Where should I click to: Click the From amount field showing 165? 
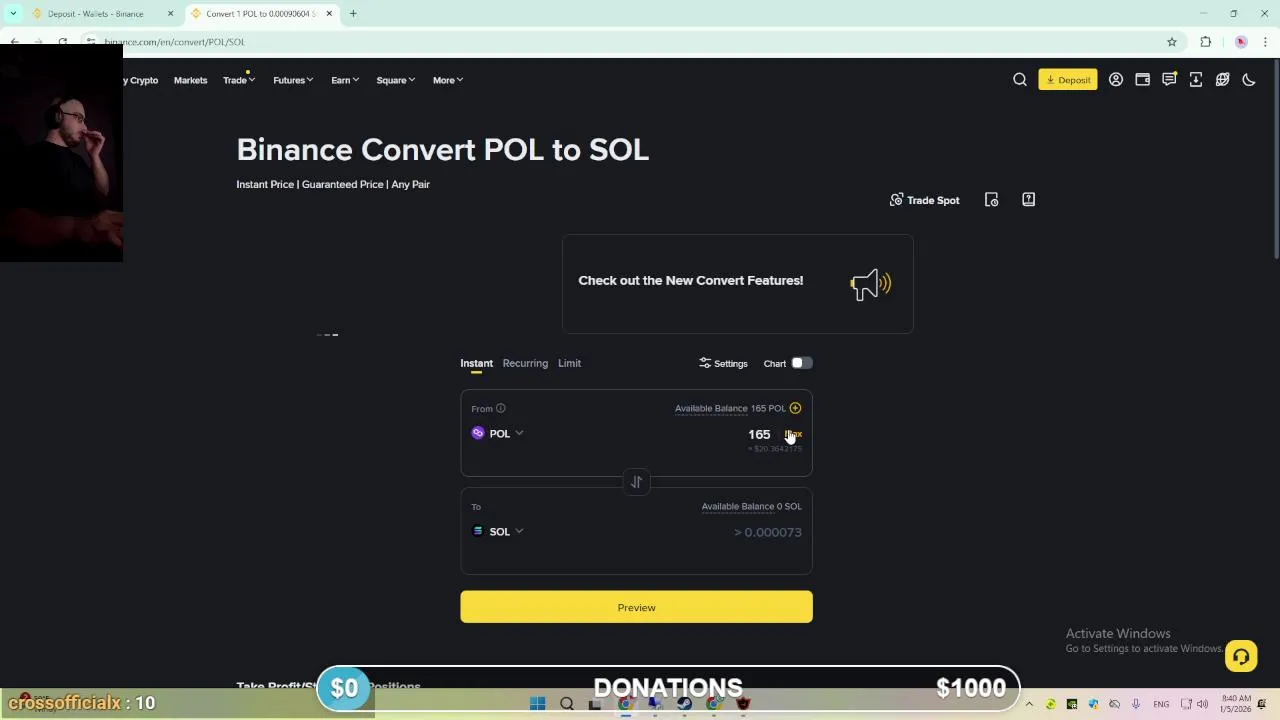[x=759, y=434]
